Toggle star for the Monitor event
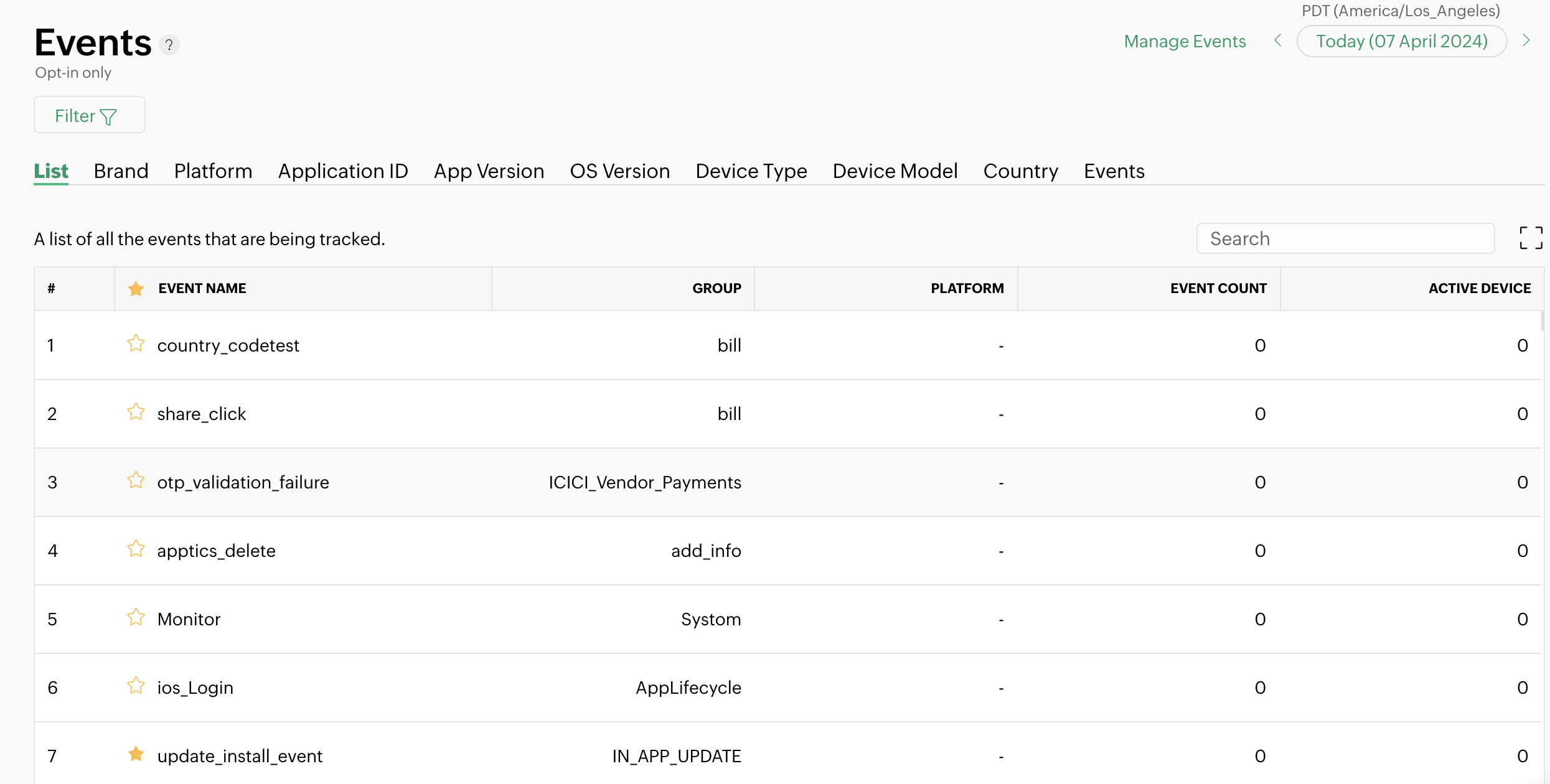The image size is (1550, 784). [x=136, y=617]
